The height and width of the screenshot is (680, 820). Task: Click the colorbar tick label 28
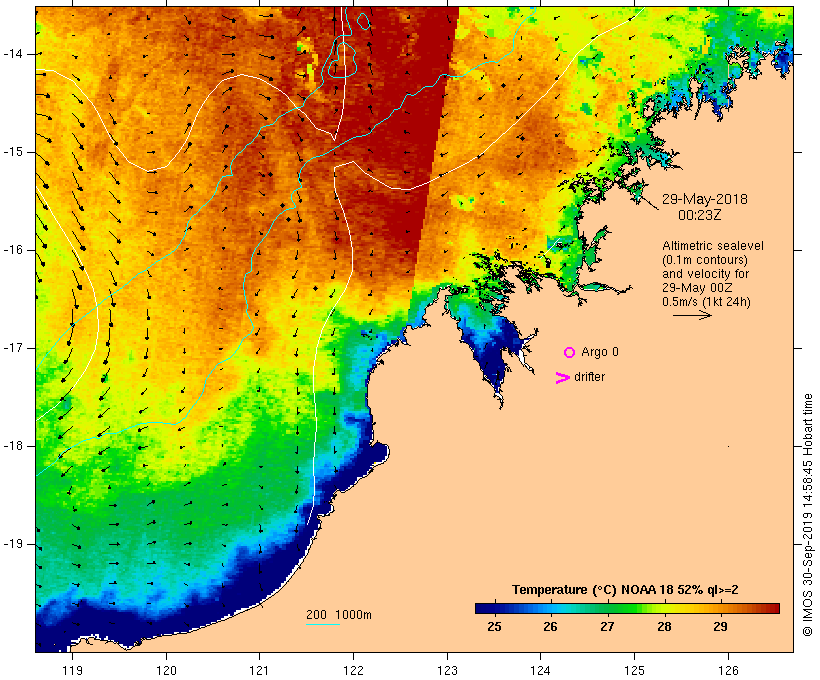(x=664, y=627)
